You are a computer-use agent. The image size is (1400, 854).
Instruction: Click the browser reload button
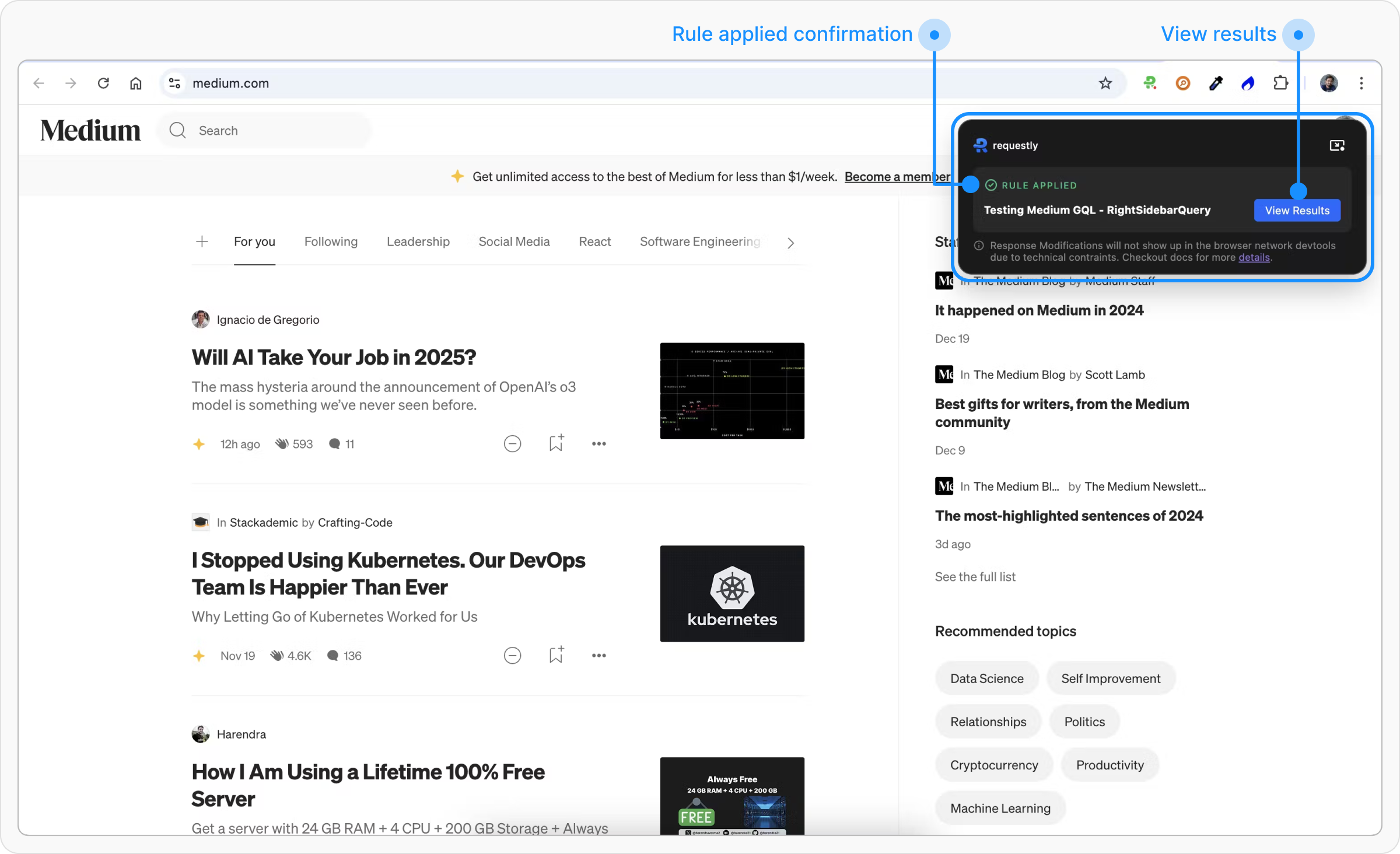[x=103, y=83]
